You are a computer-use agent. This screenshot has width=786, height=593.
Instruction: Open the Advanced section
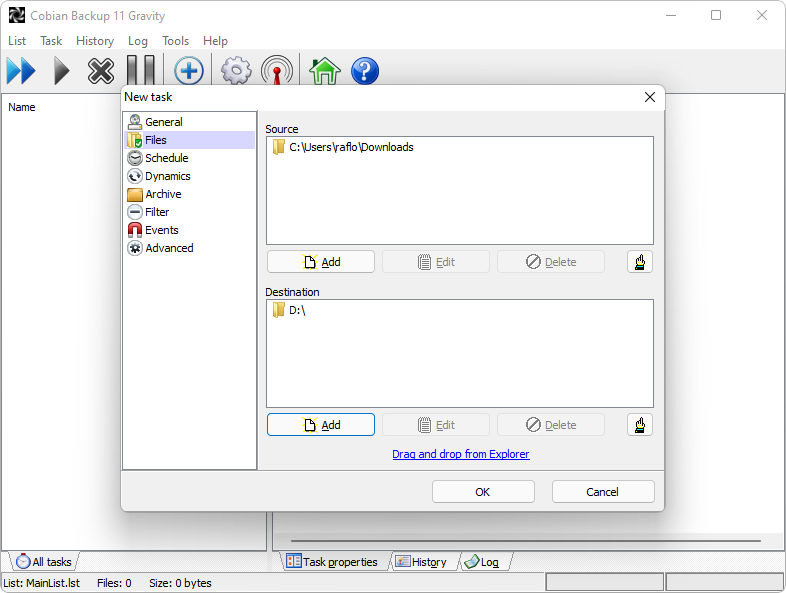[189, 248]
